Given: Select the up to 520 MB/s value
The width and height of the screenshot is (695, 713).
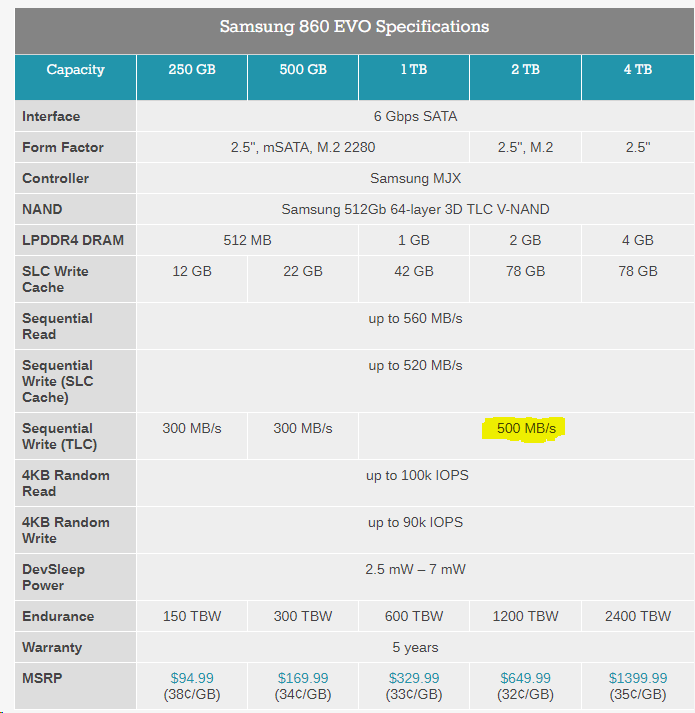Looking at the screenshot, I should coord(415,366).
